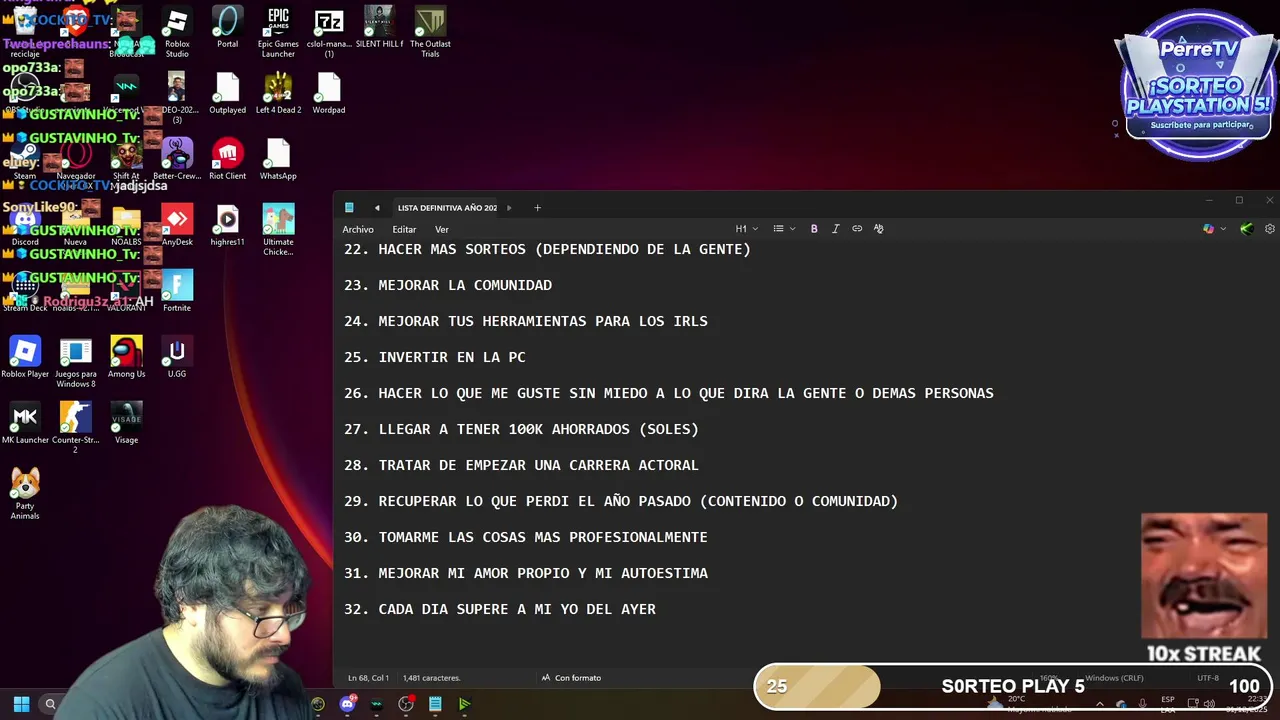Open cslol-manager 7z desktop icon
Viewport: 1280px width, 720px height.
(329, 31)
